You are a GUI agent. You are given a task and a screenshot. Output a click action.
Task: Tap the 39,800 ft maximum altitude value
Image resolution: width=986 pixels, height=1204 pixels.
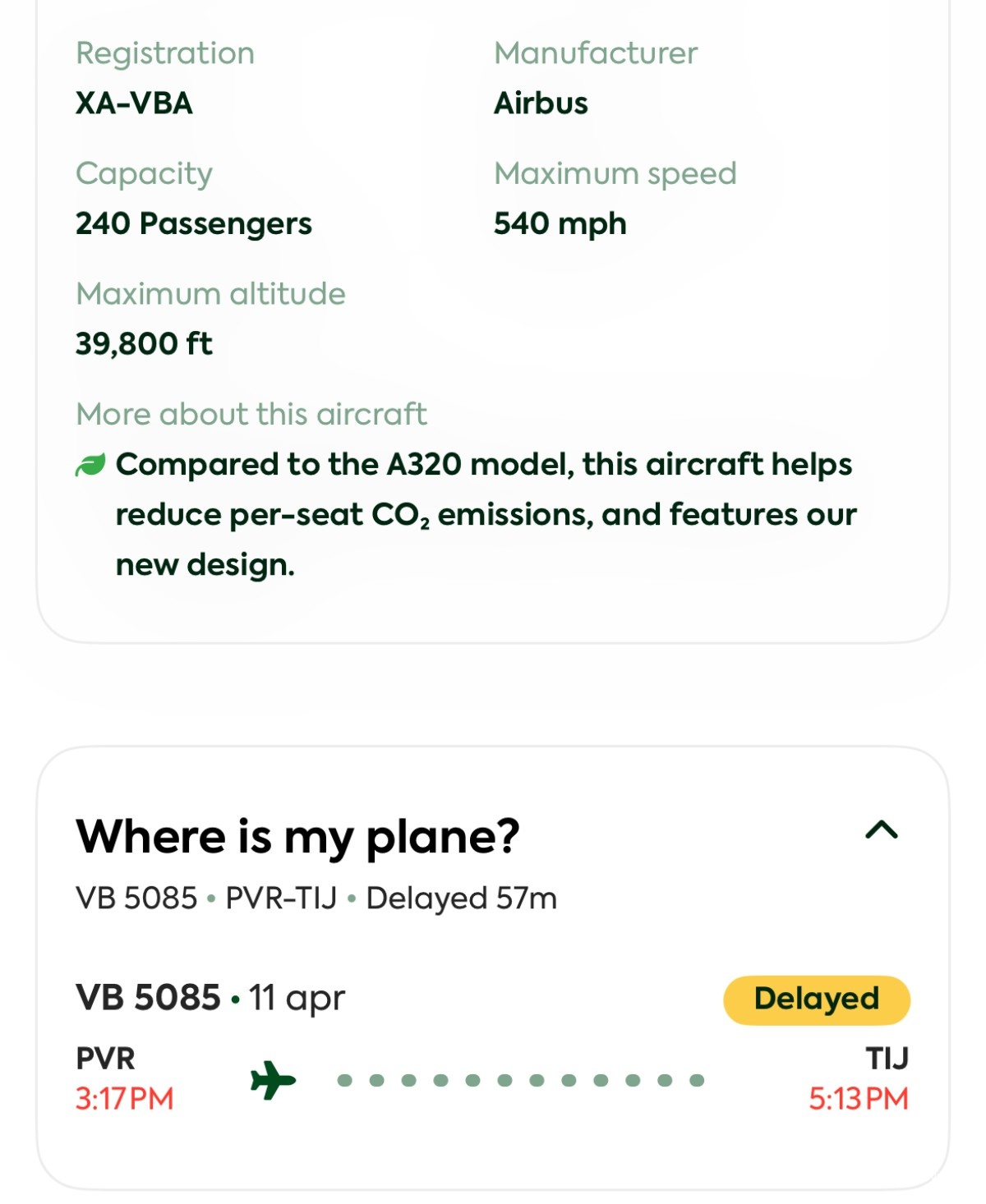(144, 343)
